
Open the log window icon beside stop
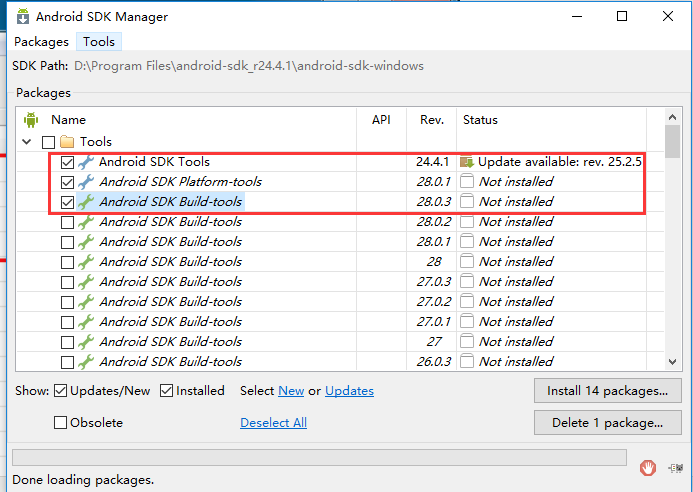[x=676, y=468]
